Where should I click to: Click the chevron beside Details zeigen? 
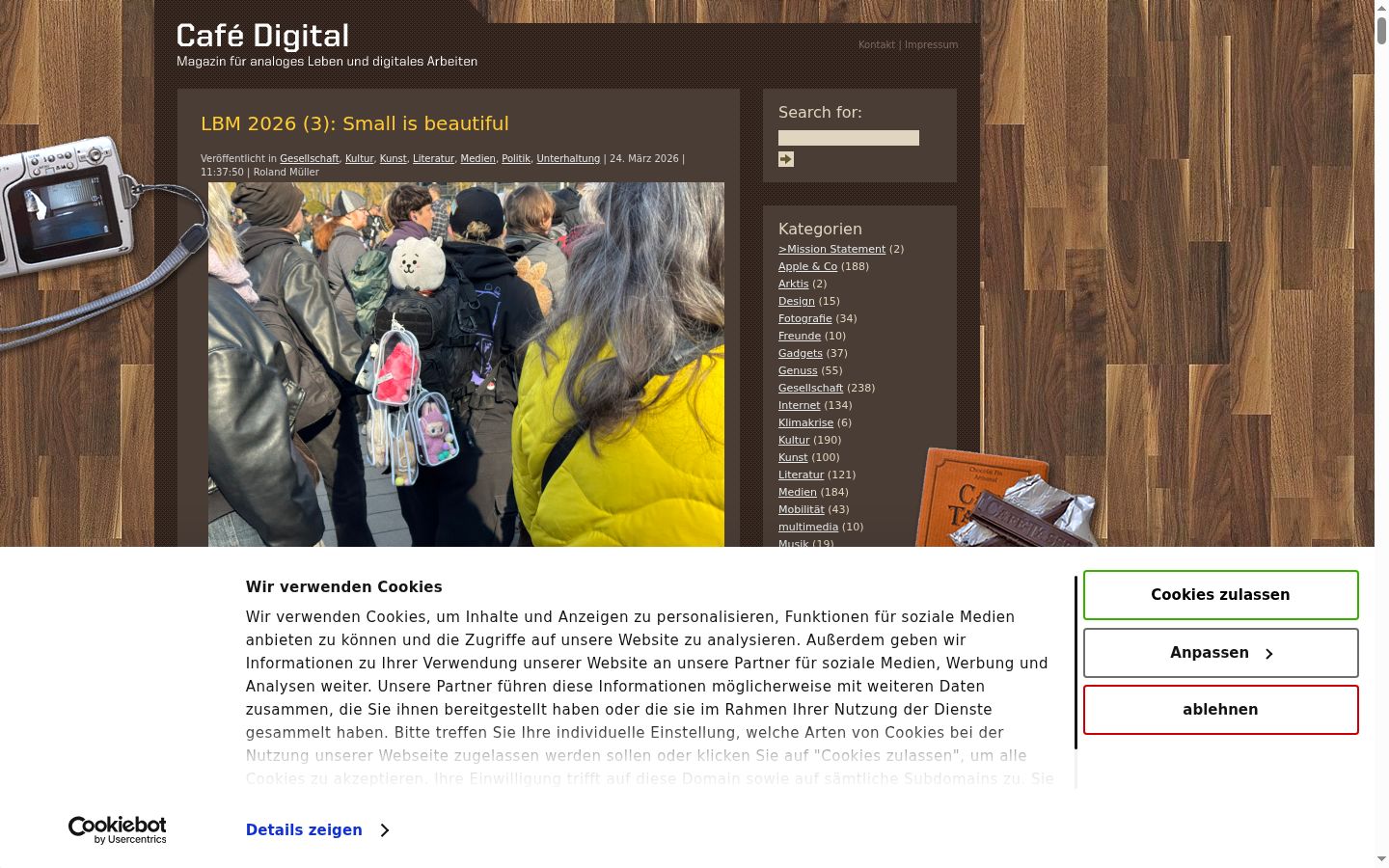tap(385, 830)
